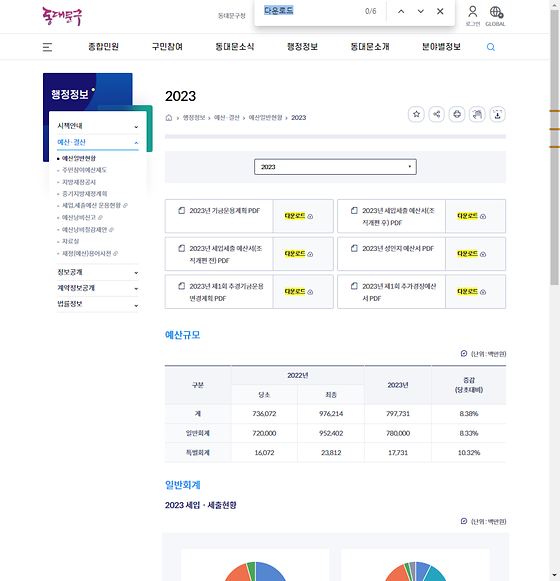560x581 pixels.
Task: Click the page download icon button
Action: (497, 114)
